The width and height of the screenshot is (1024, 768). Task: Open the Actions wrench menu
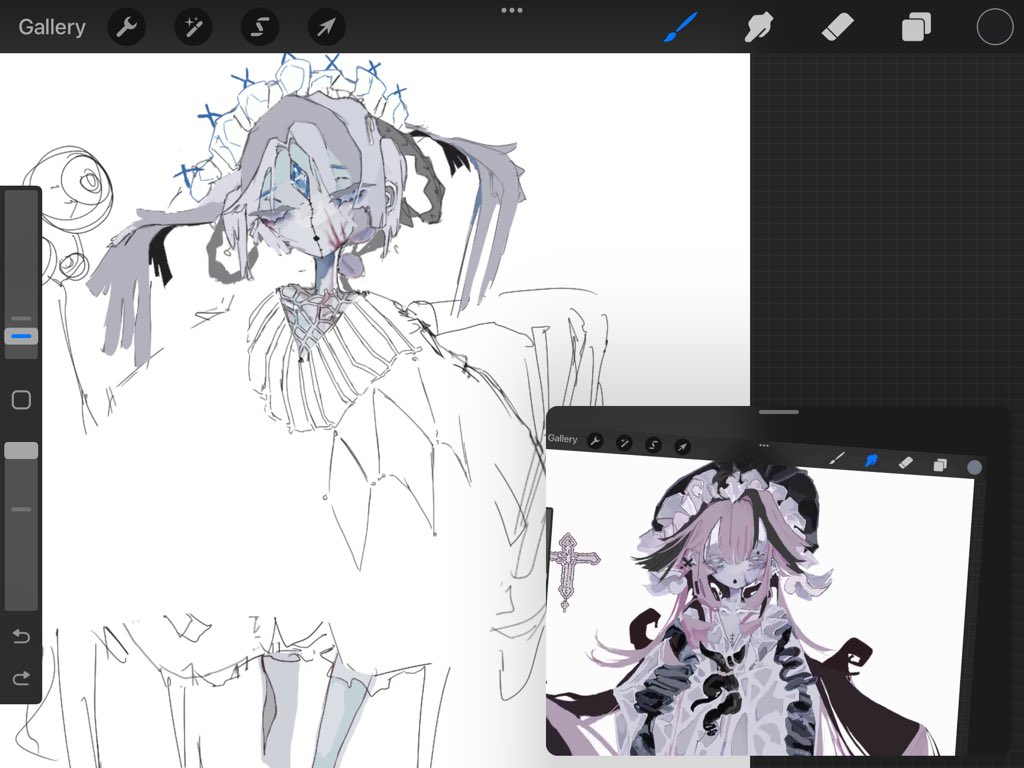point(126,27)
